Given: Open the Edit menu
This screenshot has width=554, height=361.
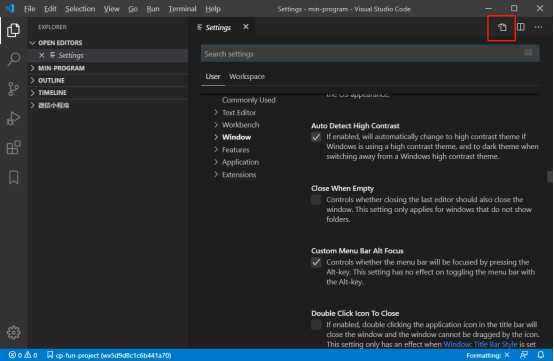Looking at the screenshot, I should click(50, 9).
